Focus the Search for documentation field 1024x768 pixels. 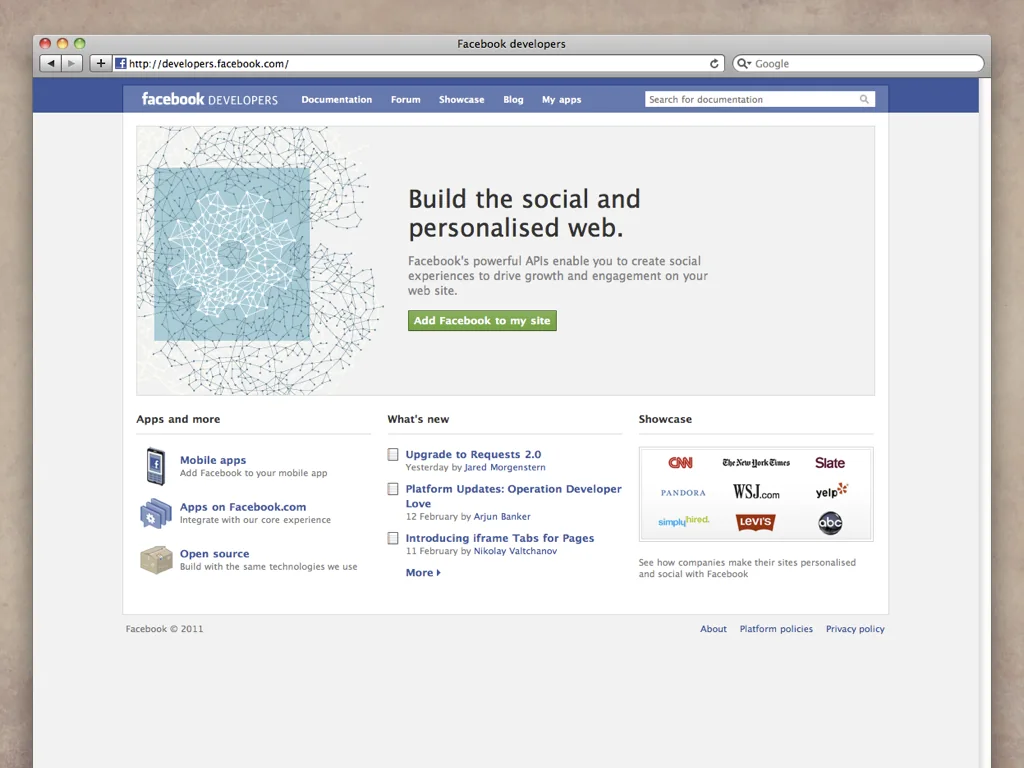tap(760, 99)
